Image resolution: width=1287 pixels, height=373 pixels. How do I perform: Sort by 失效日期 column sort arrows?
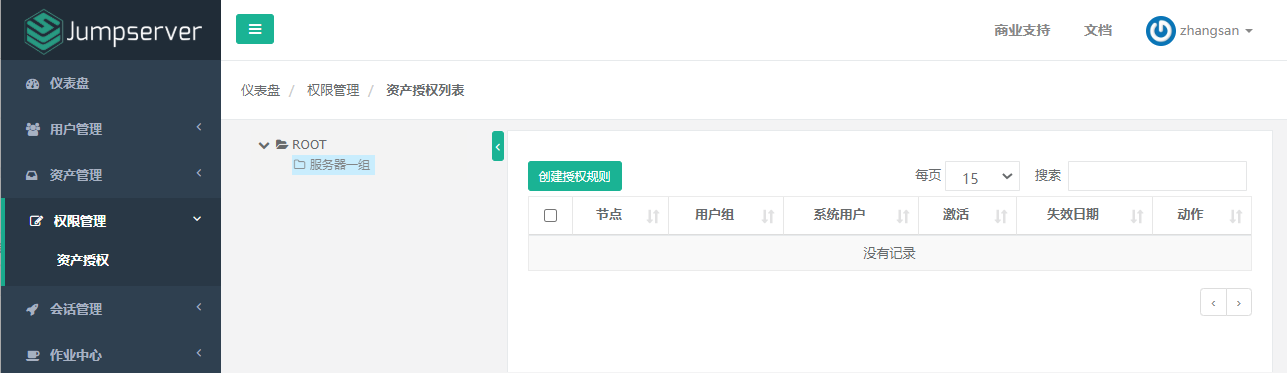click(x=1136, y=216)
